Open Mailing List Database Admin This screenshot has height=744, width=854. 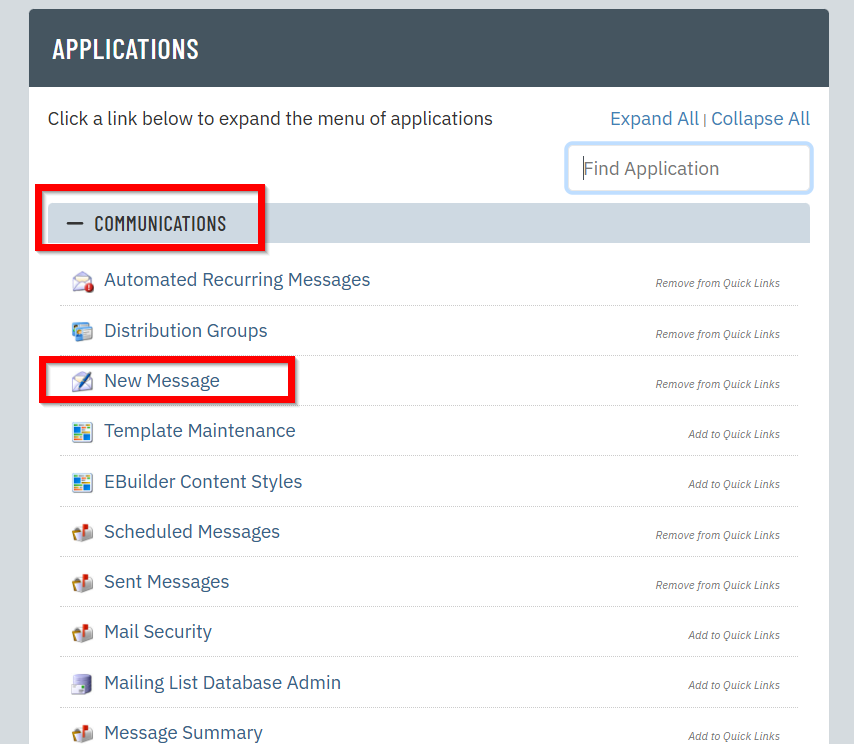click(222, 683)
